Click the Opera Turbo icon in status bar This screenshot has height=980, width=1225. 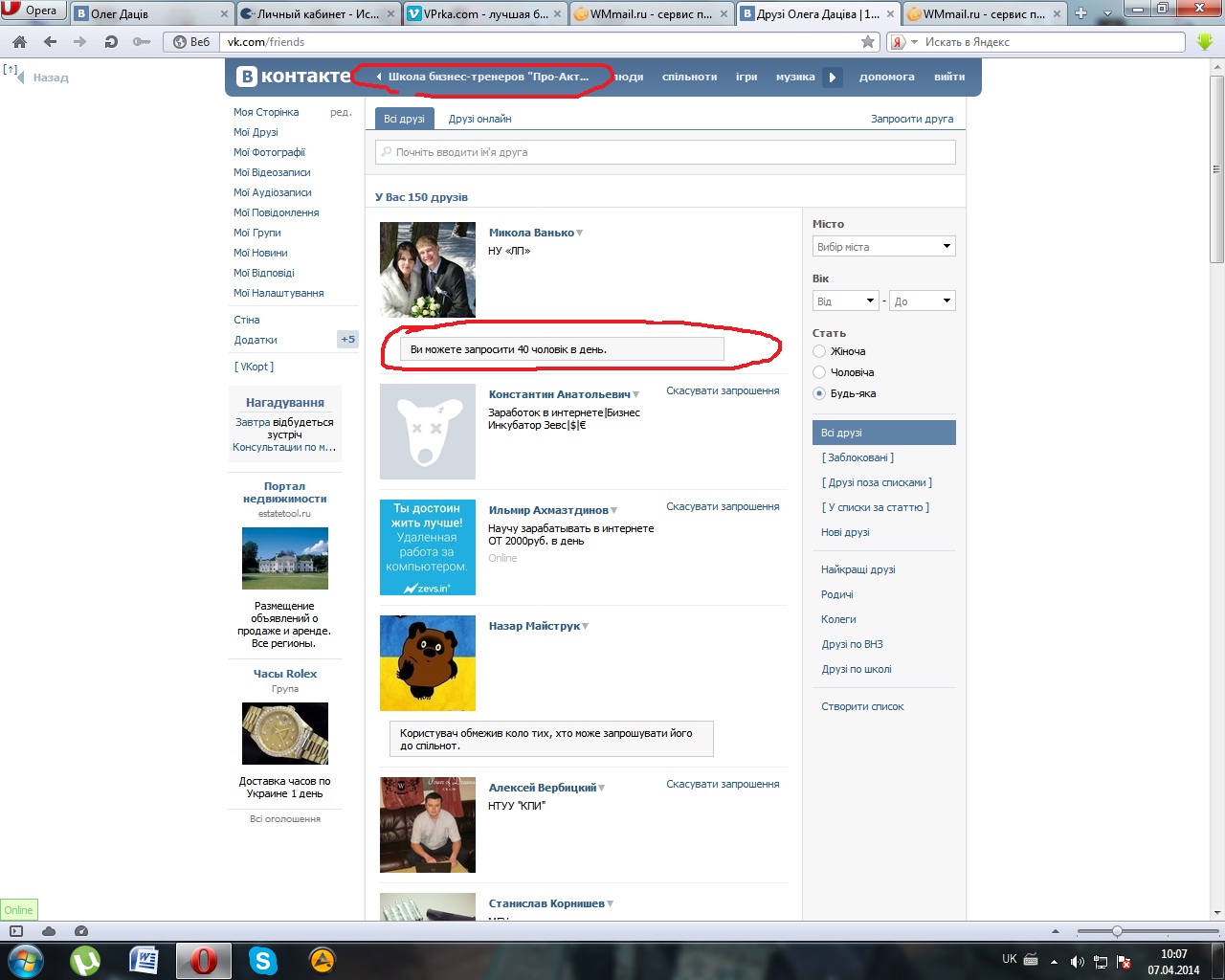81,931
